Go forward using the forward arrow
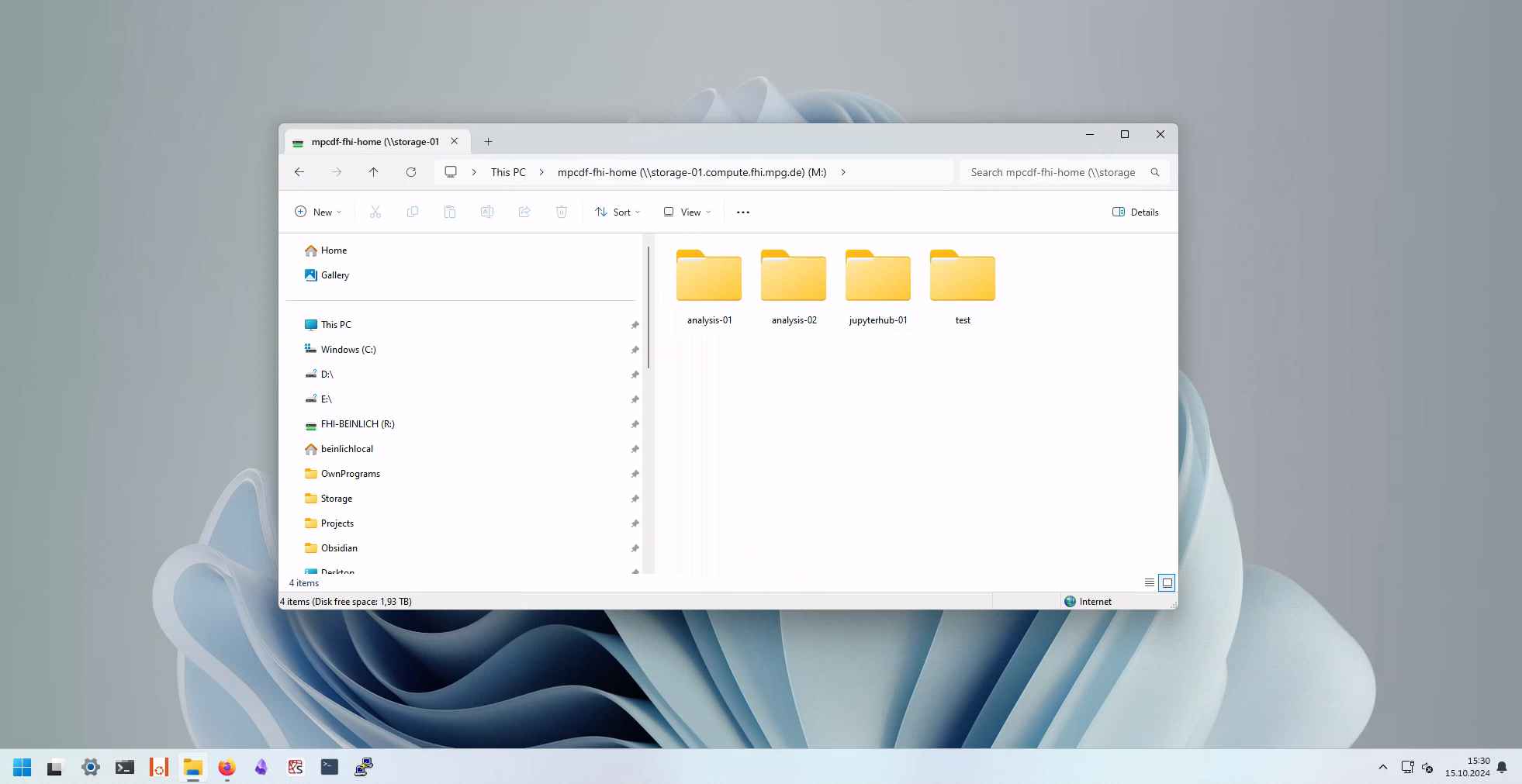 point(337,172)
